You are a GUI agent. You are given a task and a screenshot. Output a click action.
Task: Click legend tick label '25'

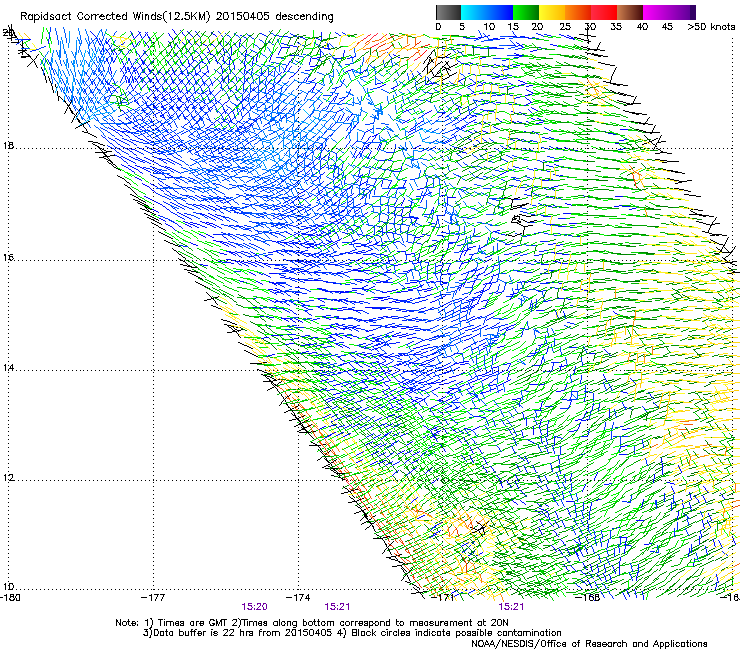click(564, 27)
